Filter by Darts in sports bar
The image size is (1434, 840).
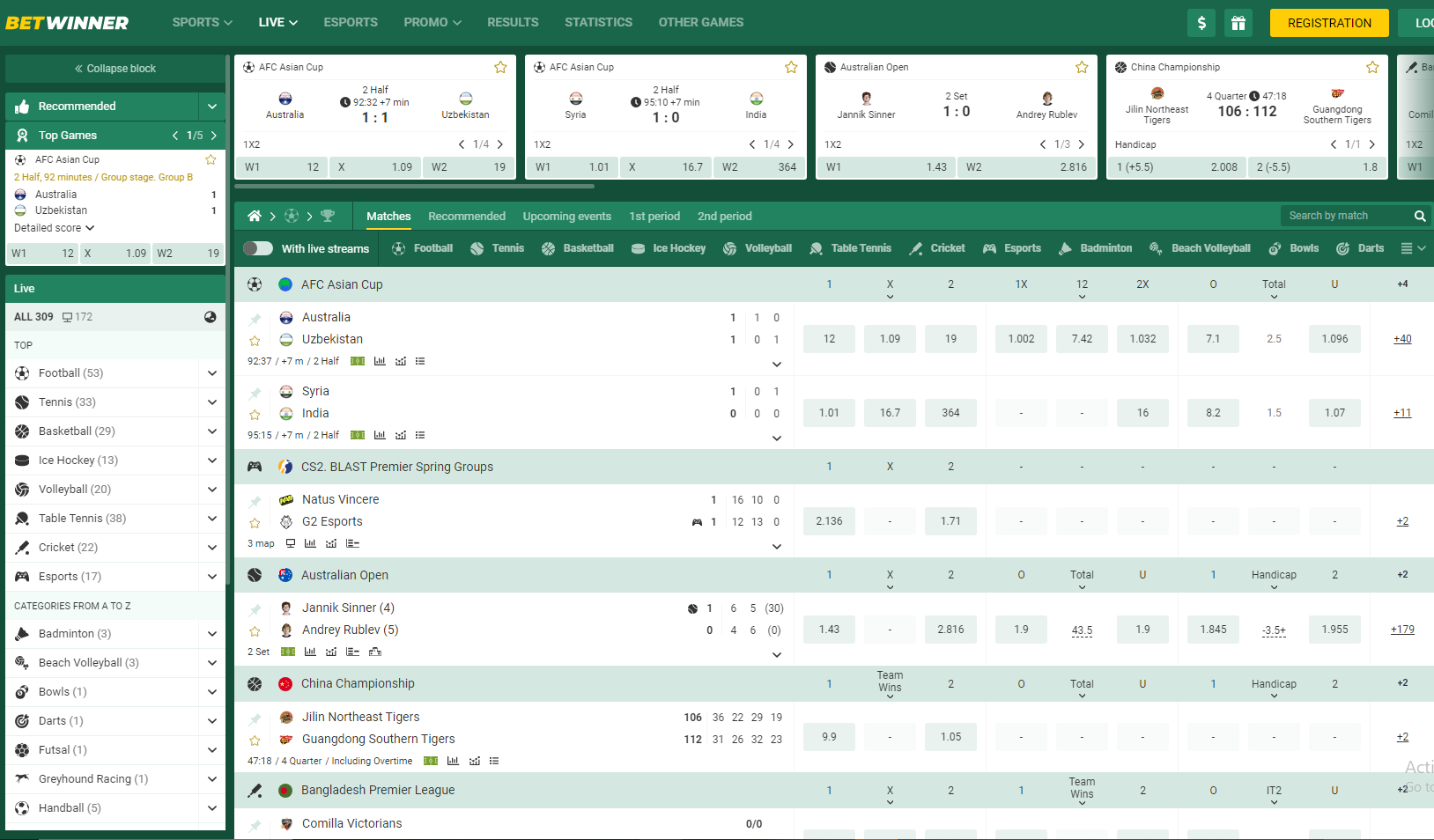(x=1360, y=248)
